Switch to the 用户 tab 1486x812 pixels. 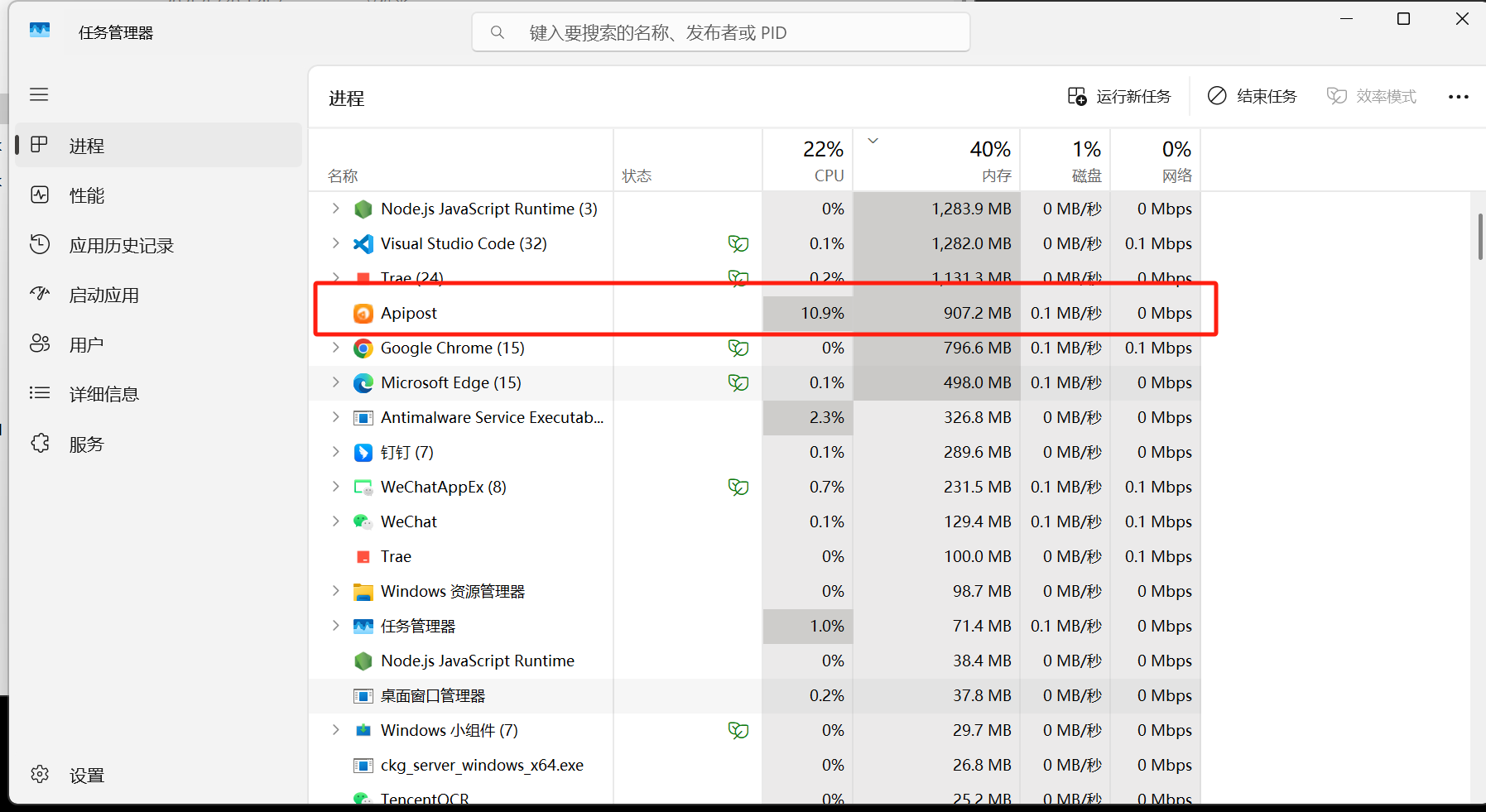158,344
